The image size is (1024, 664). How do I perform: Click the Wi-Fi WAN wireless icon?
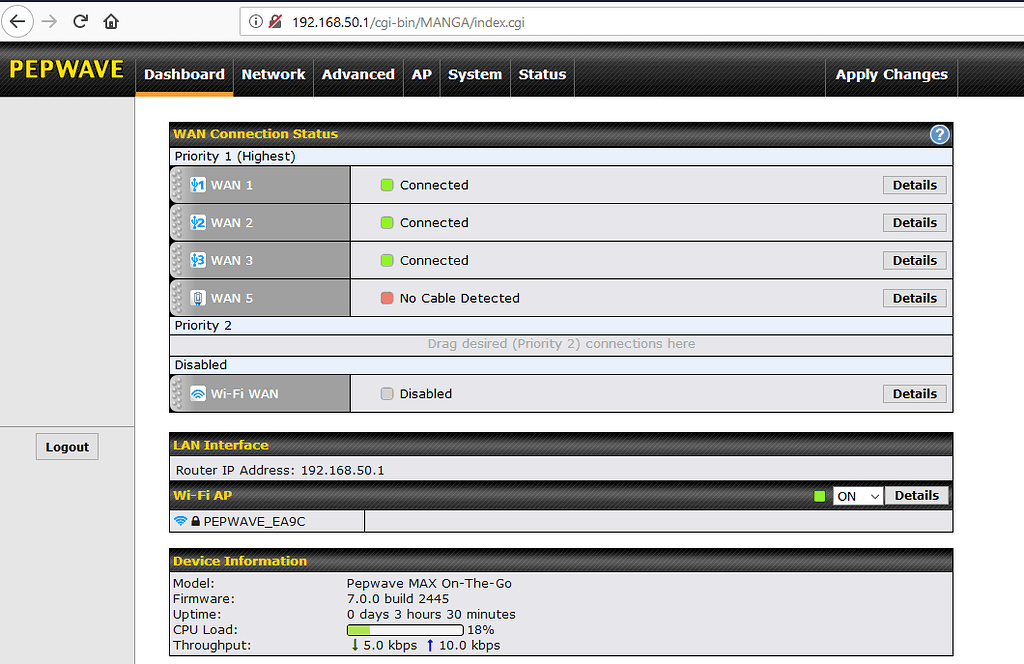point(196,393)
